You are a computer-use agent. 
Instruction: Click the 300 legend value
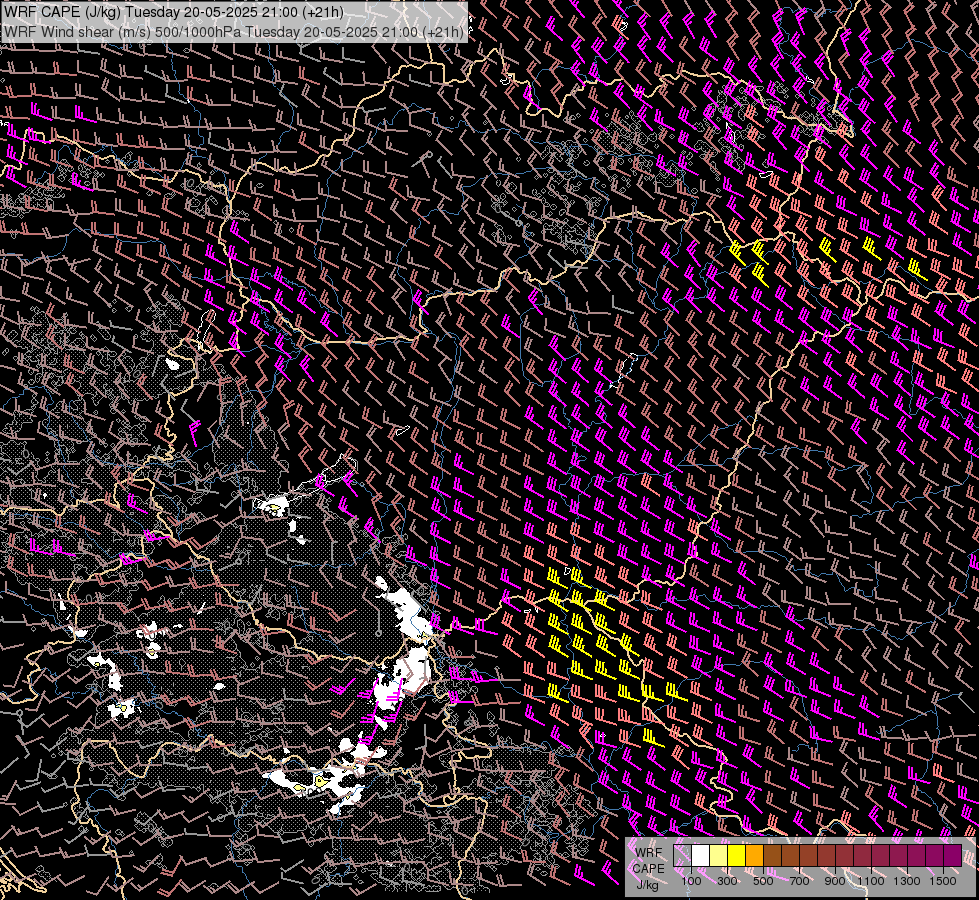[x=727, y=881]
